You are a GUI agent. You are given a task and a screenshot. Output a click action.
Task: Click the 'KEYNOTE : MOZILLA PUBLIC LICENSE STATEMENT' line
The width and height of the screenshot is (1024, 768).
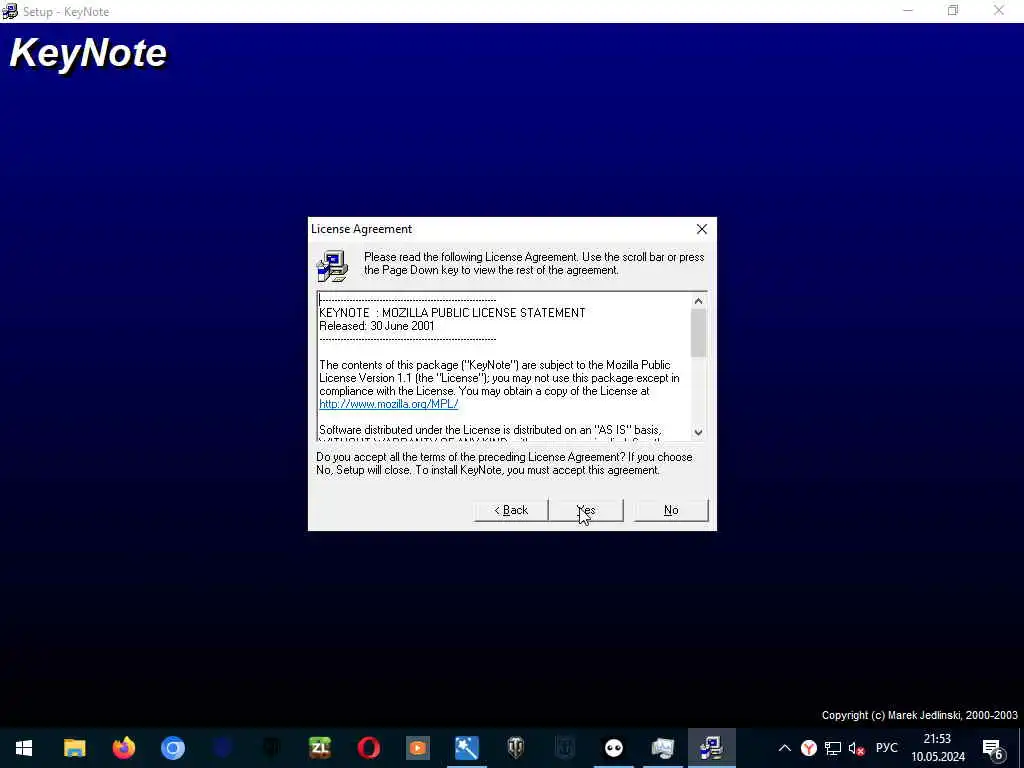coord(452,313)
